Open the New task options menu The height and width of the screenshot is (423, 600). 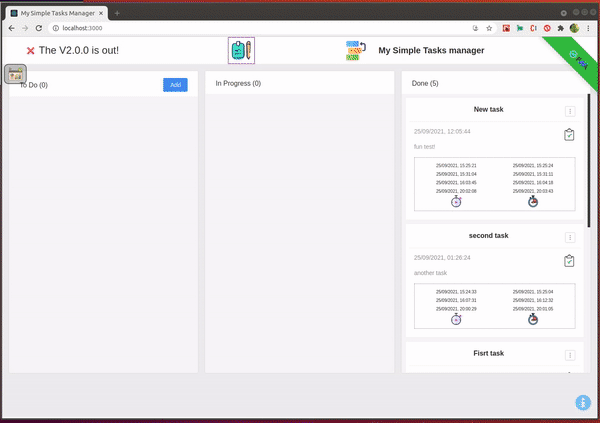(x=570, y=111)
